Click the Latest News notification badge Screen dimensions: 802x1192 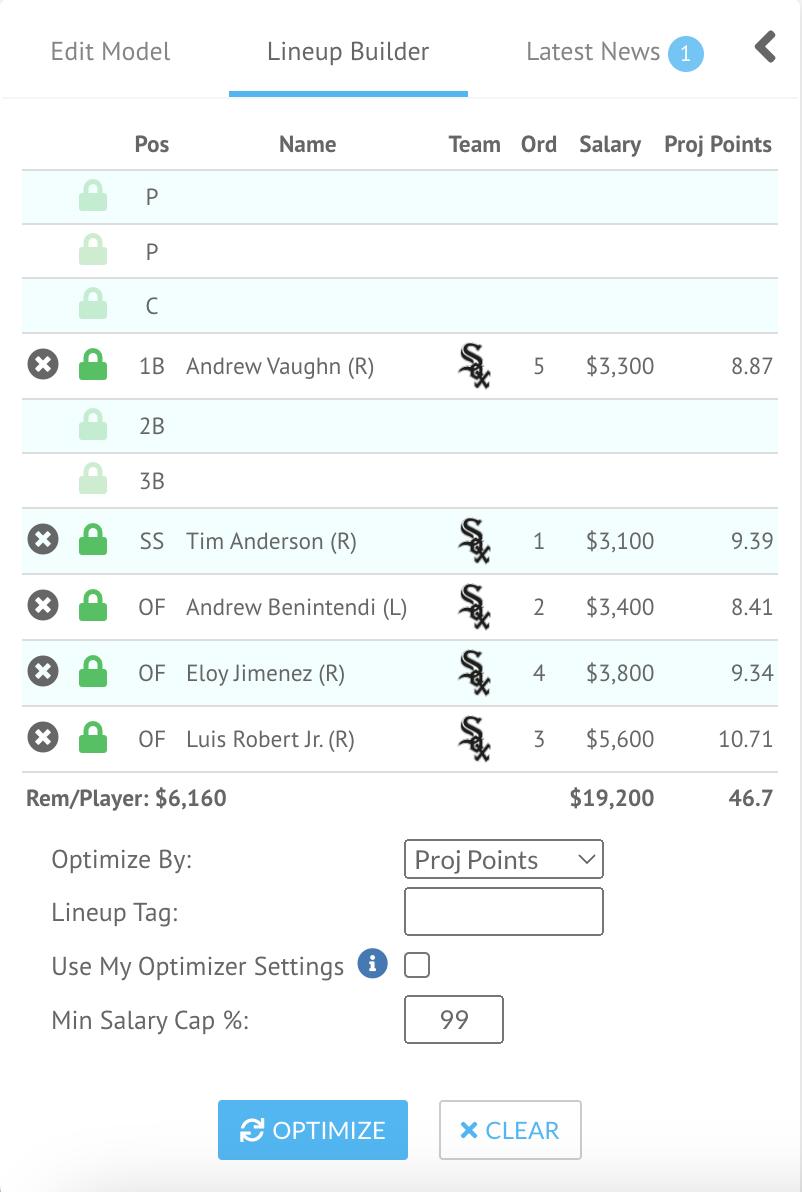685,54
